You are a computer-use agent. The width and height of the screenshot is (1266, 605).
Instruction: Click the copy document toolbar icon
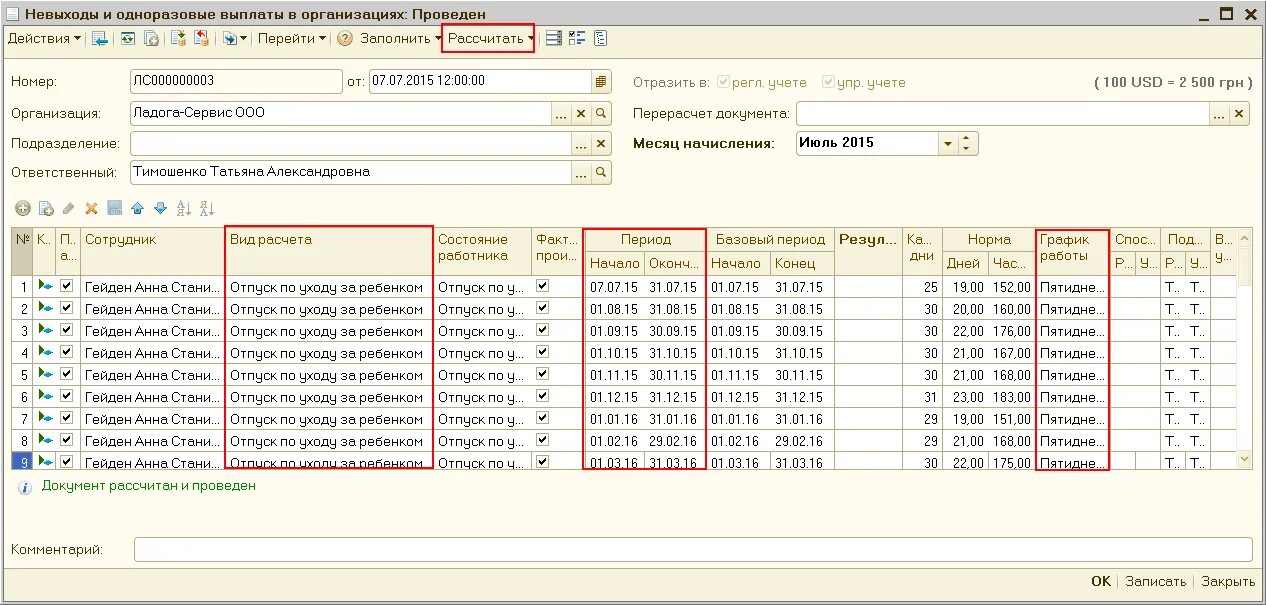tap(151, 39)
